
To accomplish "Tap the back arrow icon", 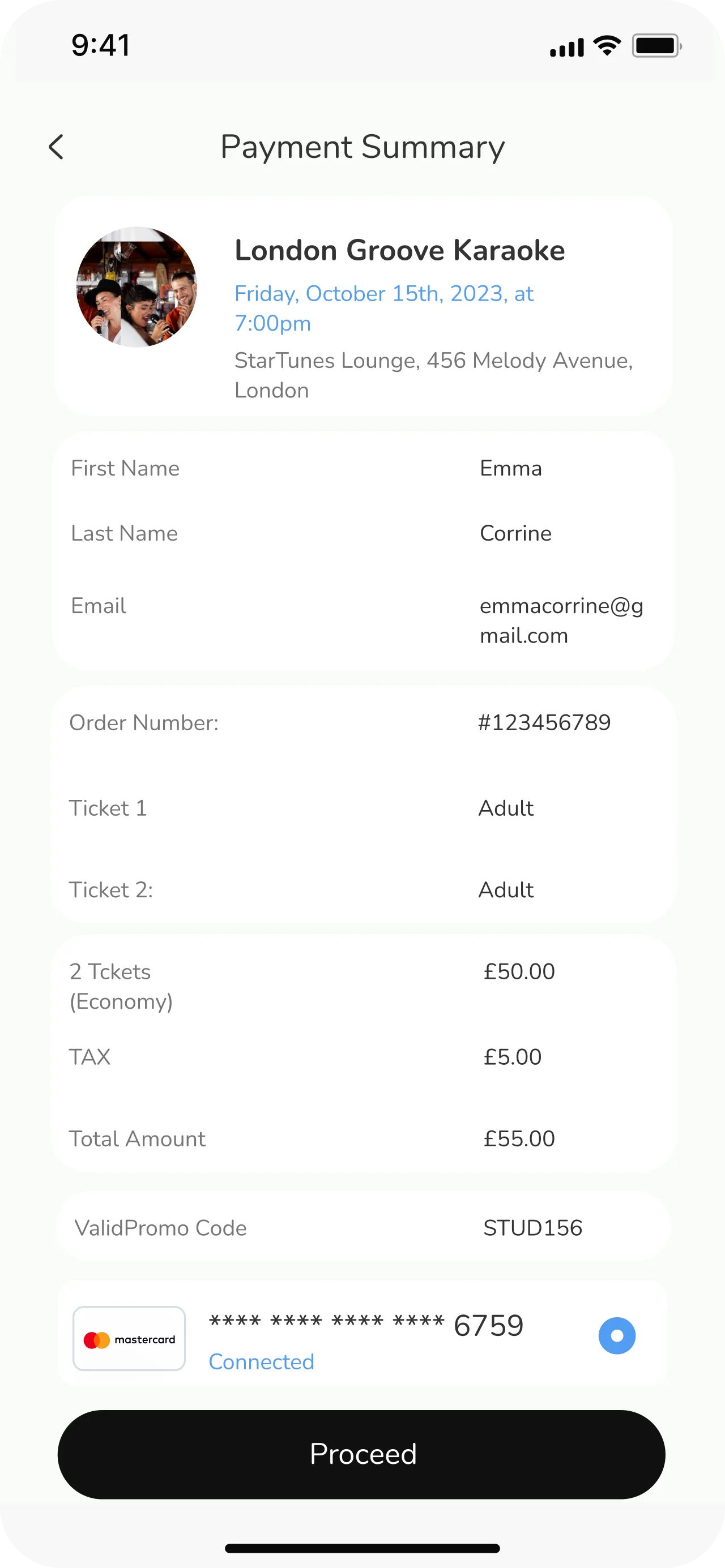I will (x=56, y=147).
